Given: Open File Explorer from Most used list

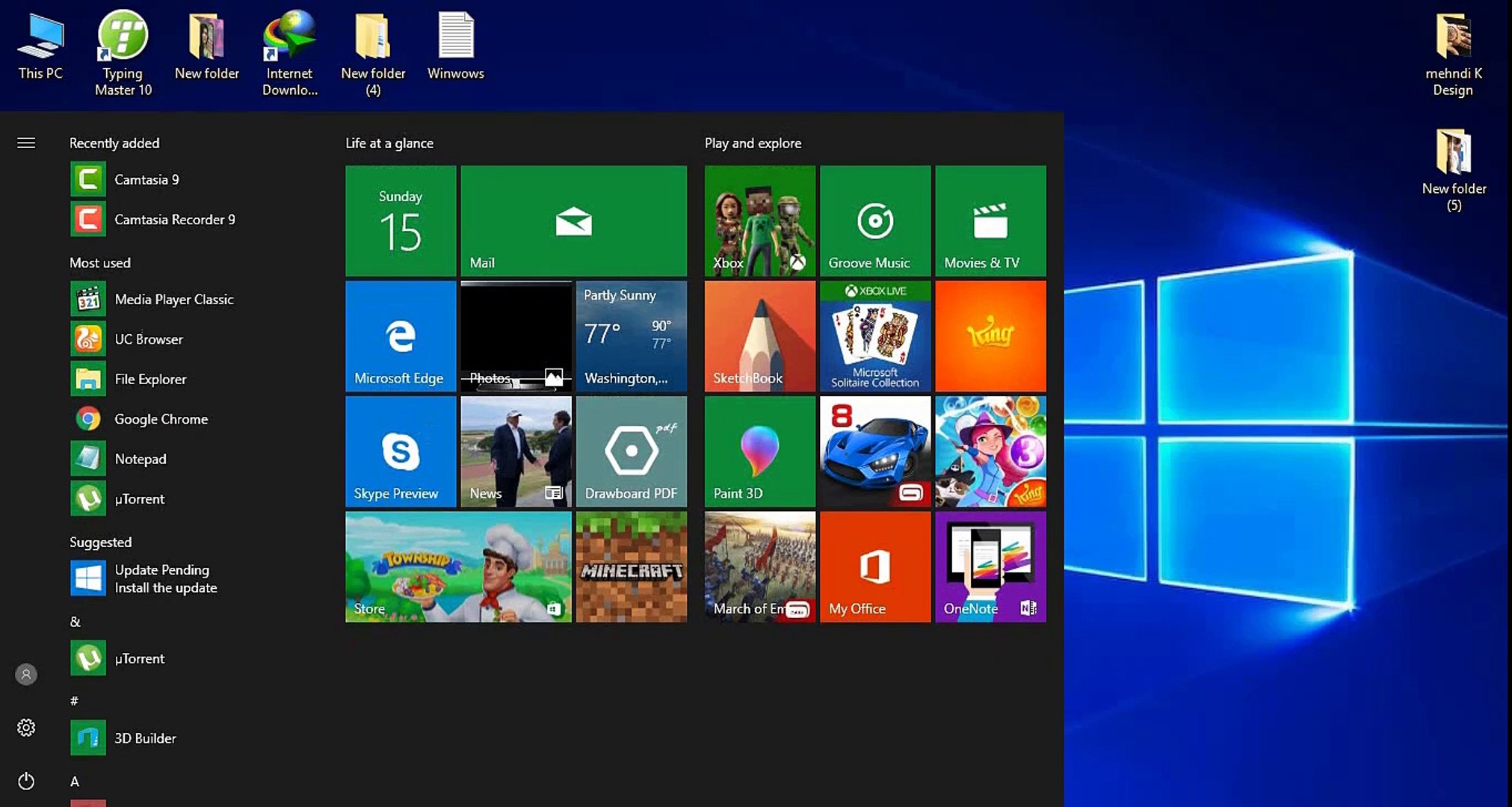Looking at the screenshot, I should pos(149,379).
